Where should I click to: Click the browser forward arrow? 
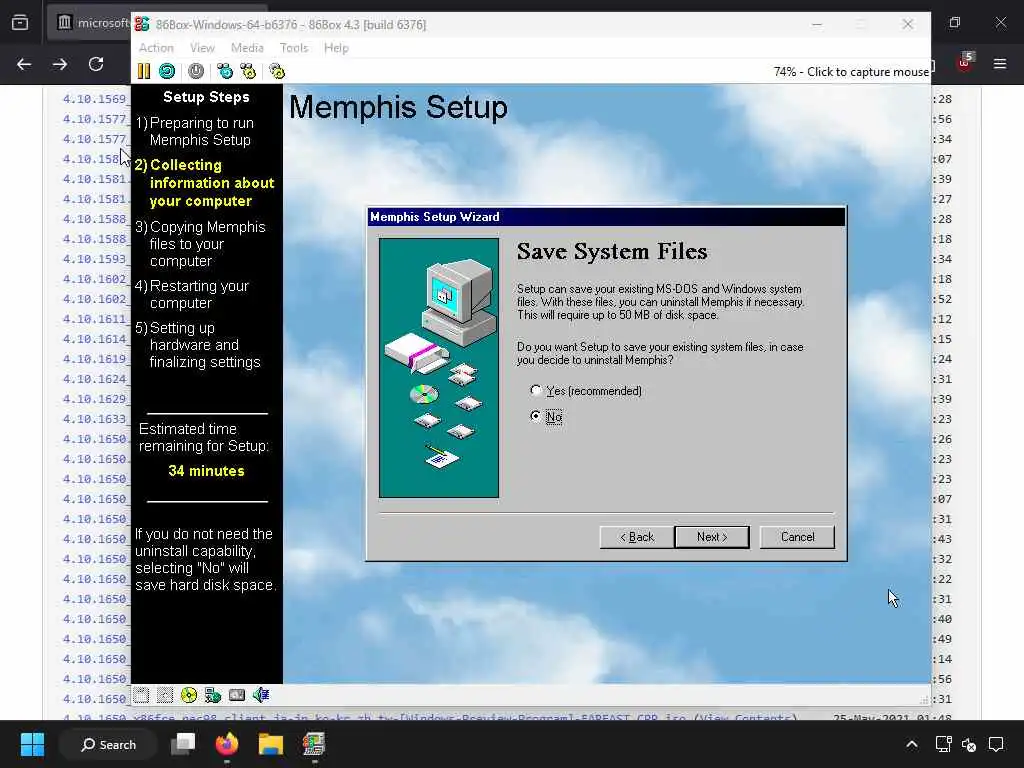[60, 64]
